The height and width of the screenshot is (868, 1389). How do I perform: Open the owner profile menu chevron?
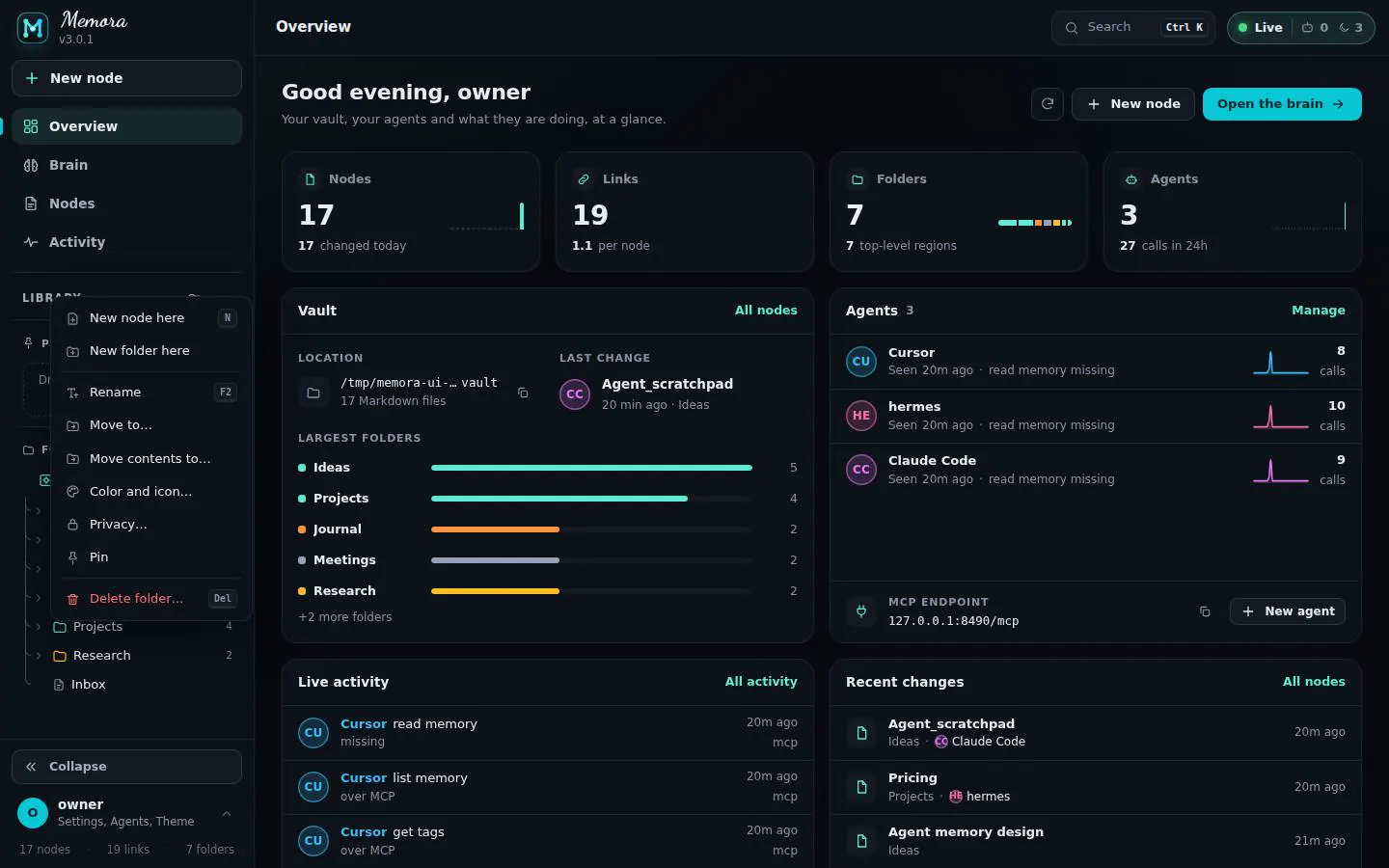coord(227,814)
